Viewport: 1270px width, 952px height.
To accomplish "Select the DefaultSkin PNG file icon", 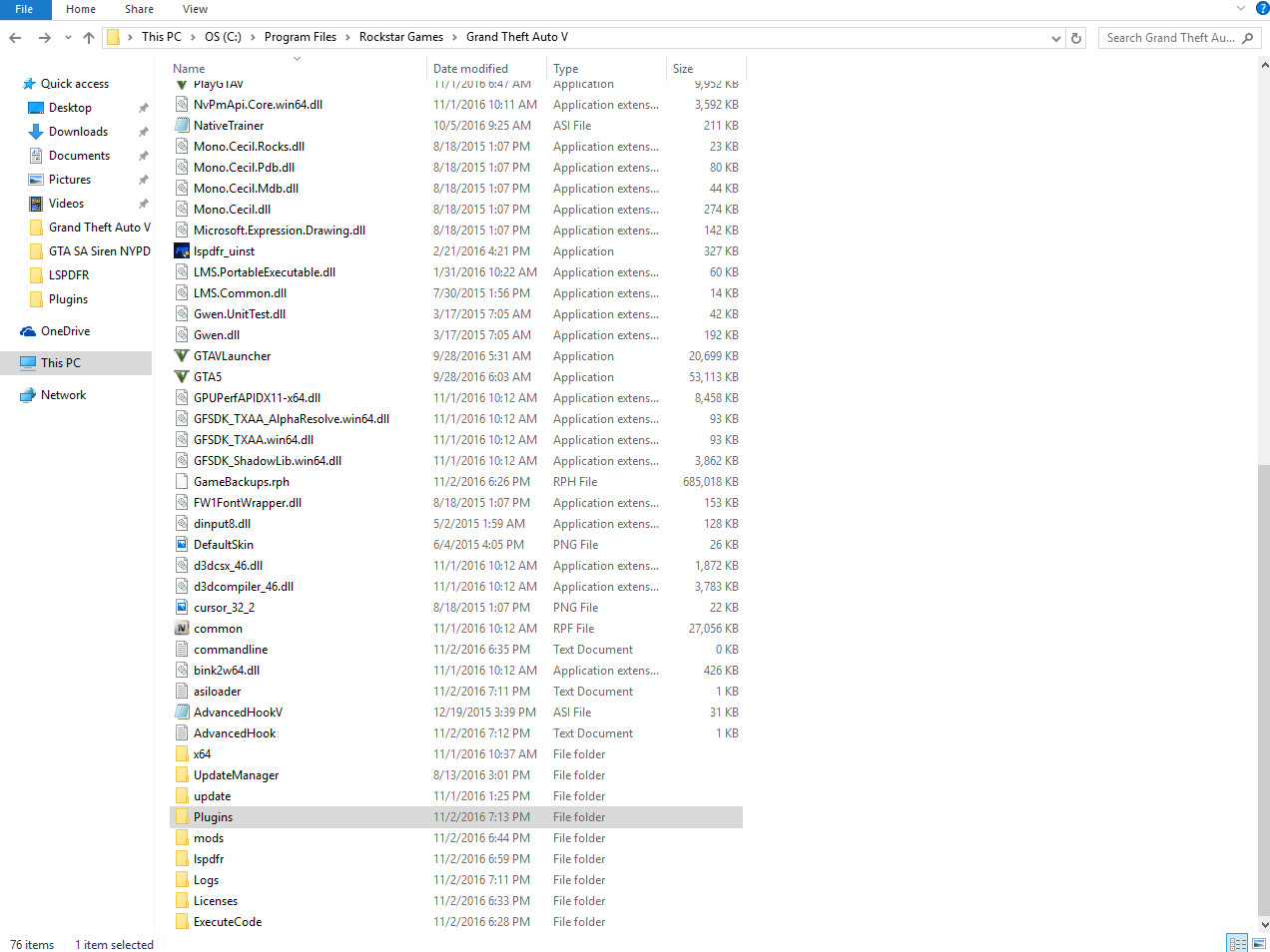I will [x=182, y=545].
